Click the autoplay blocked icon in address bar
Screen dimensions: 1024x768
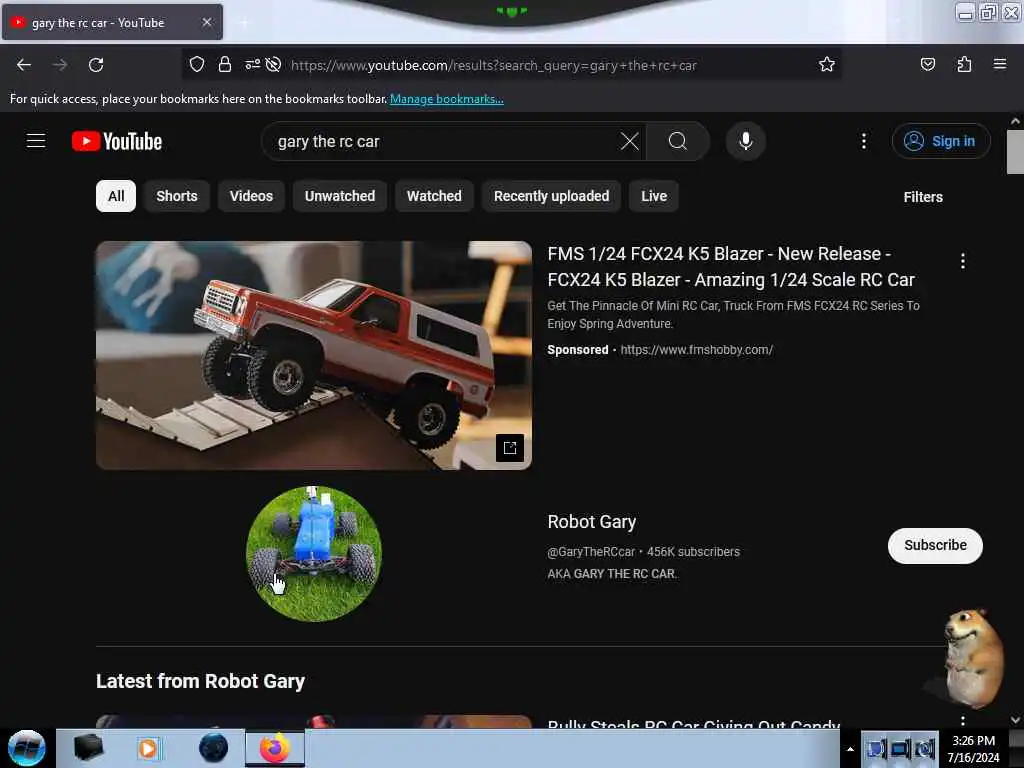pyautogui.click(x=274, y=64)
